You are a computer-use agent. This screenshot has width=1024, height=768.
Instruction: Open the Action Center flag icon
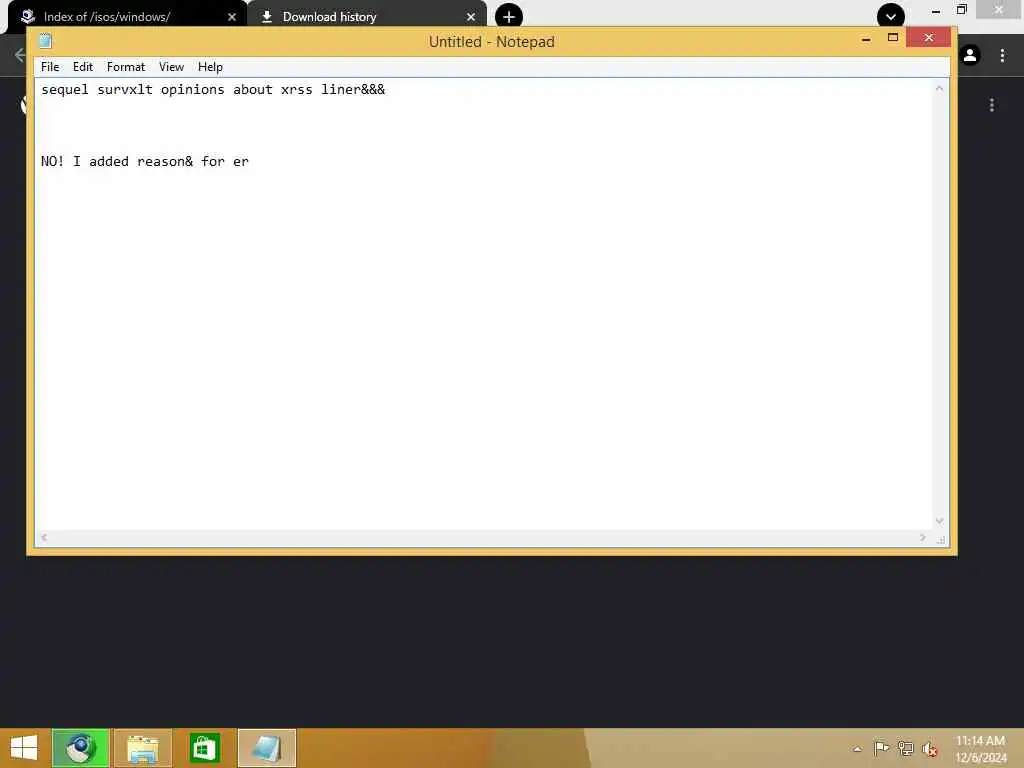pos(881,748)
